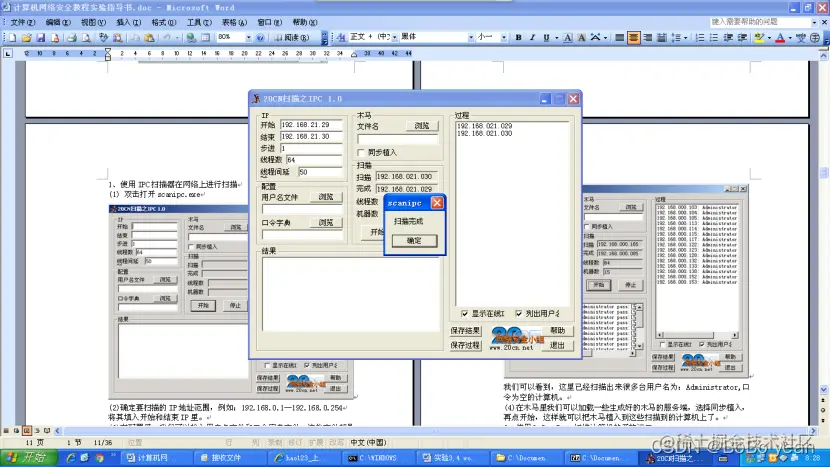
Task: Open the 视图 menu
Action: (x=93, y=22)
